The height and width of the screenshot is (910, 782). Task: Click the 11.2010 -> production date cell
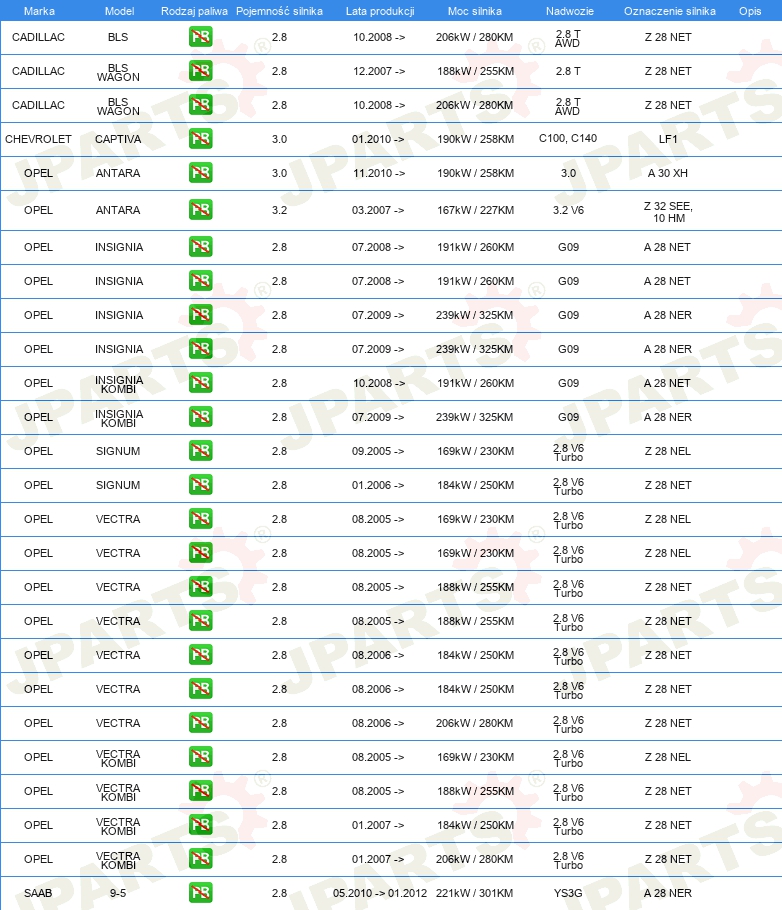[x=379, y=173]
